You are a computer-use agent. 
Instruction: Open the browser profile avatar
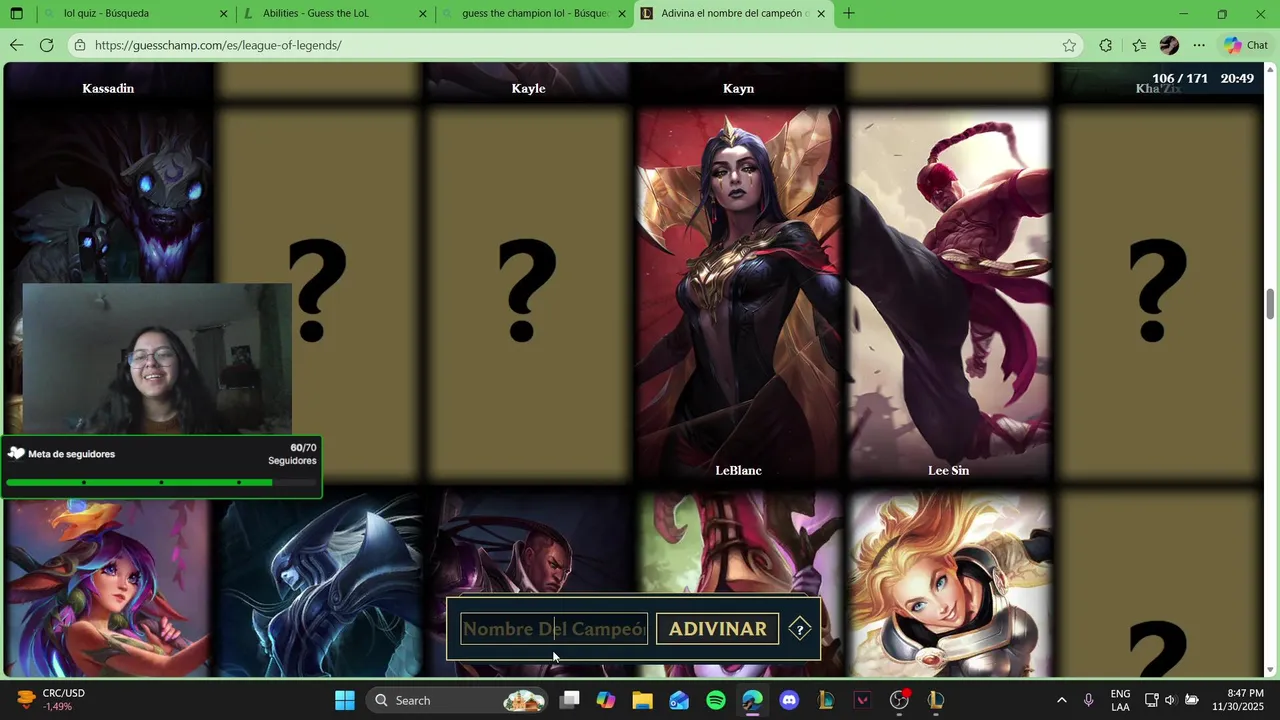(1169, 45)
